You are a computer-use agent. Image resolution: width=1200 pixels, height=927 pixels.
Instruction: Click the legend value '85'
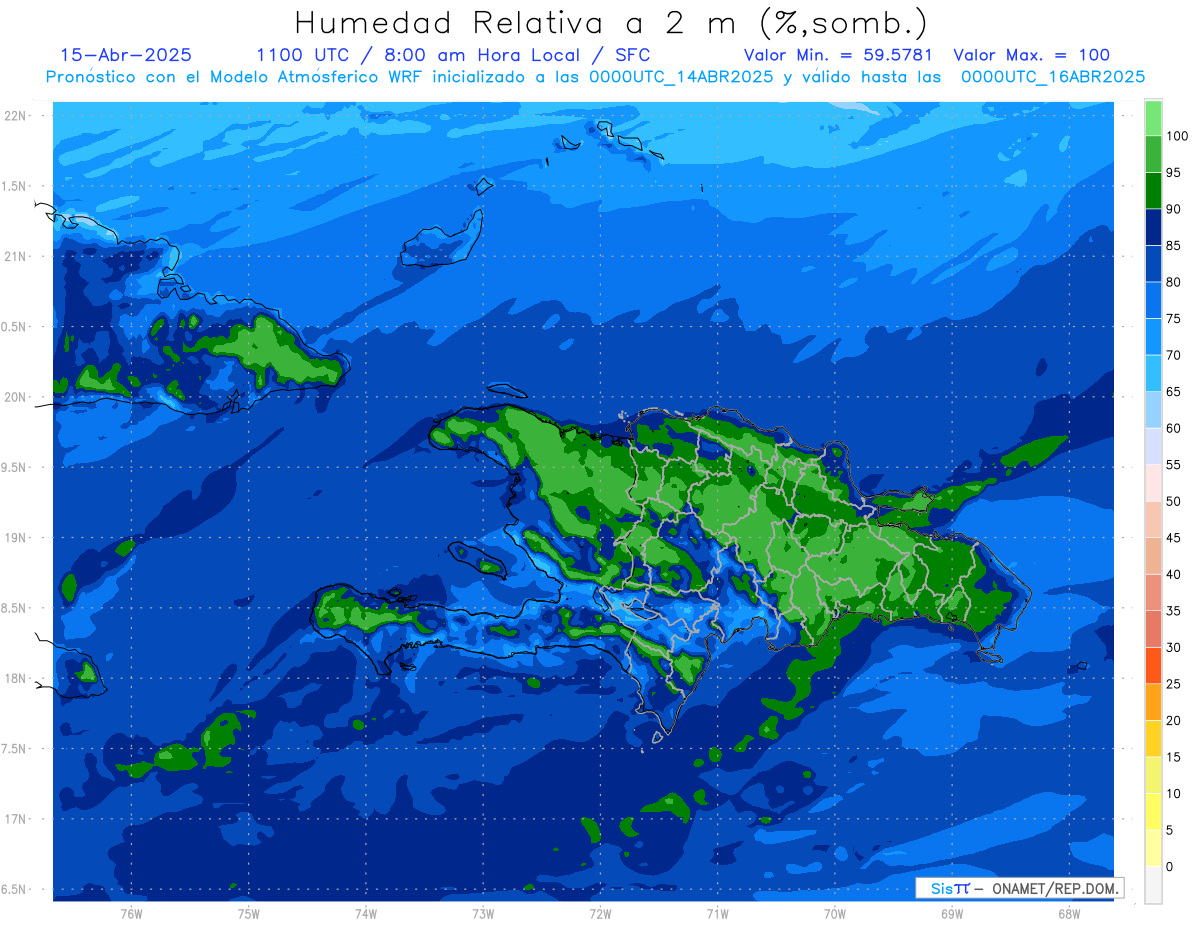(x=1173, y=246)
